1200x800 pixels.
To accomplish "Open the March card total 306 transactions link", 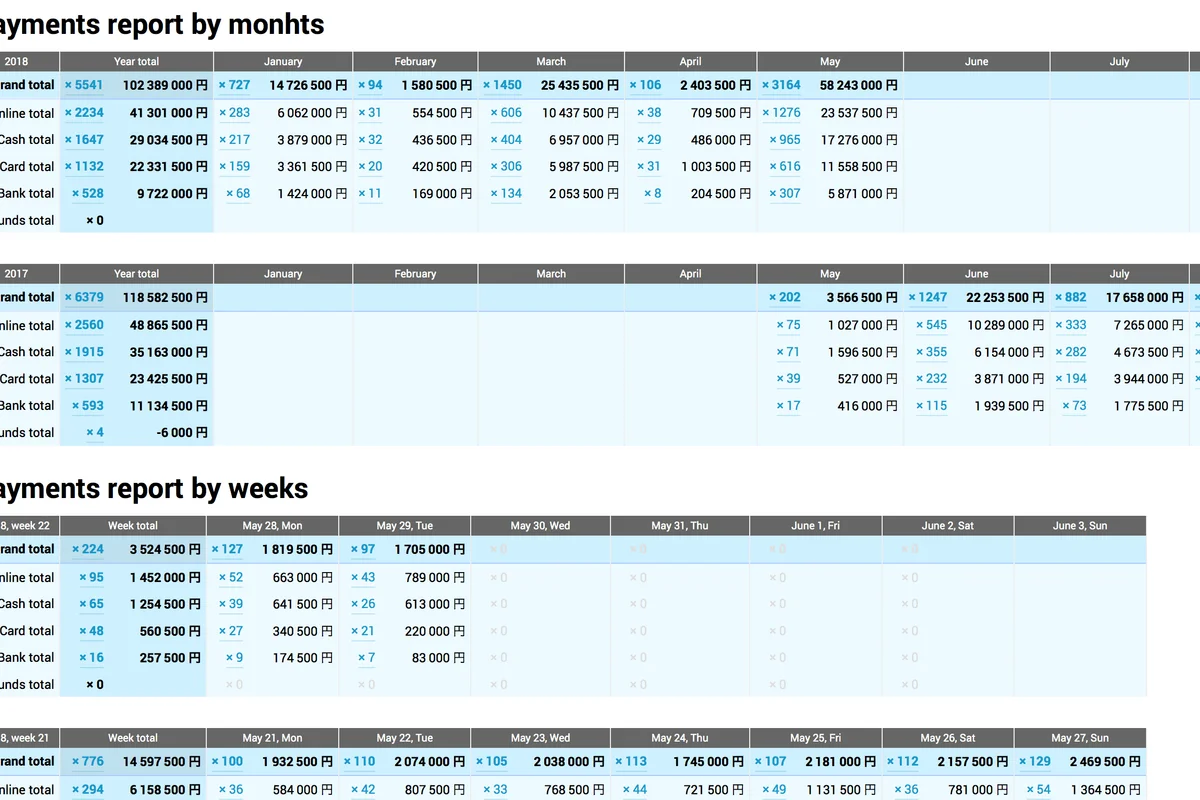I will pos(507,167).
